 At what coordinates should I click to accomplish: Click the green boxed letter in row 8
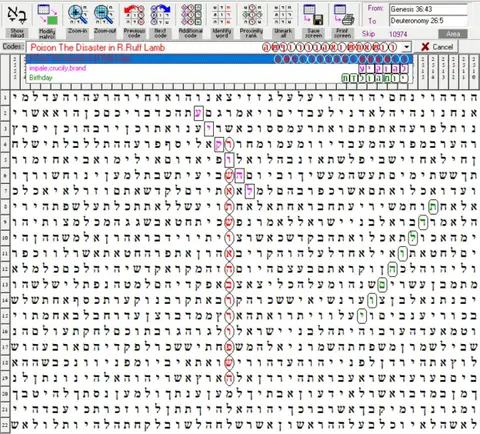(433, 207)
